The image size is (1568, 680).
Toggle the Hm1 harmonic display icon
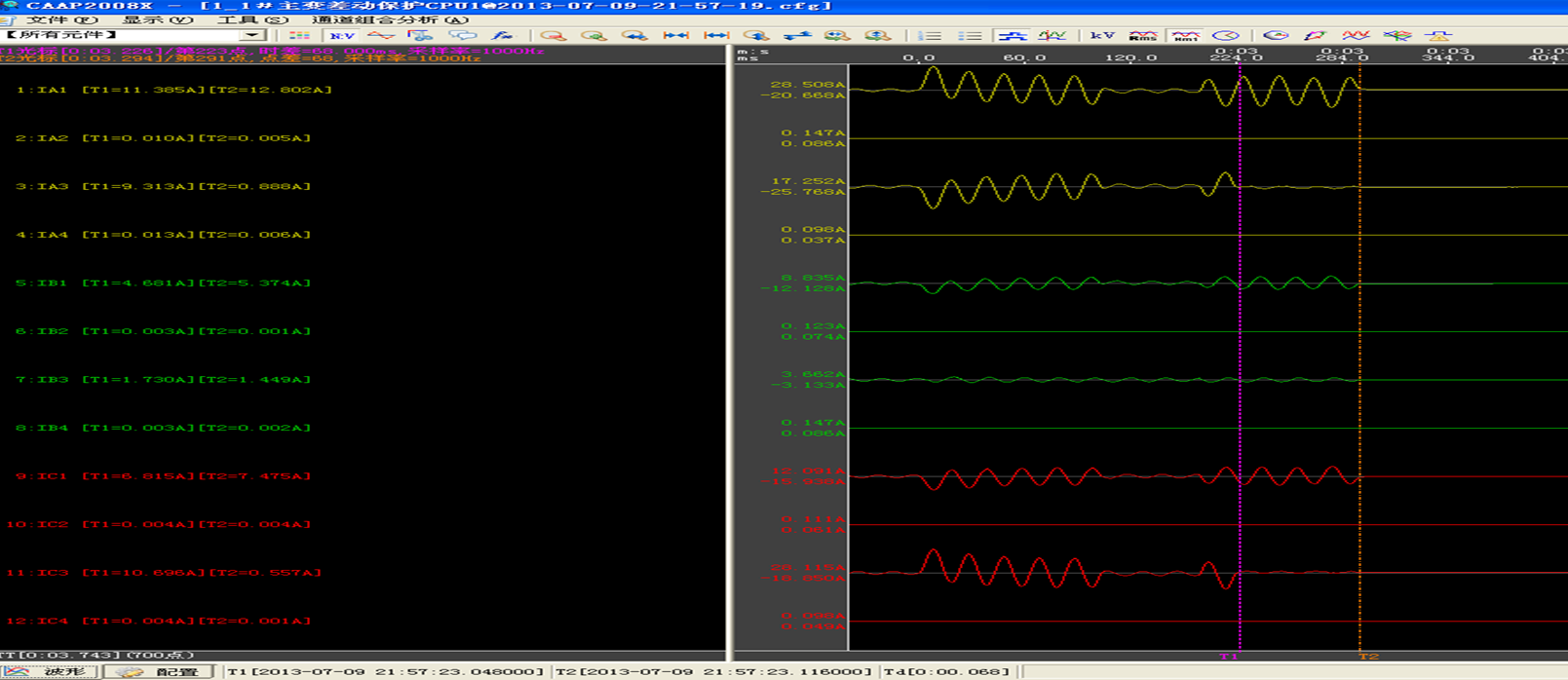click(1185, 35)
